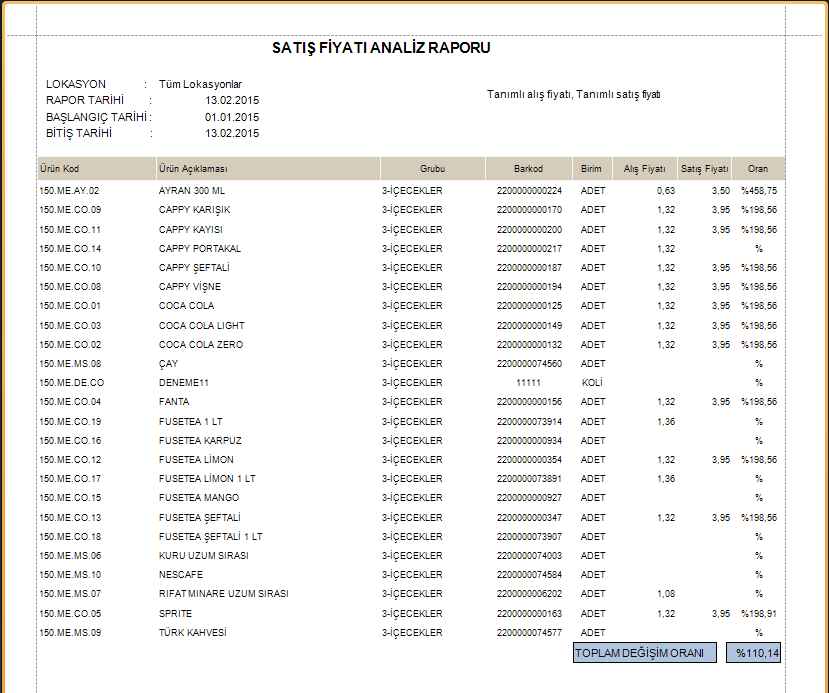This screenshot has width=829, height=693.
Task: Click the COCA COLA product code 150.ME.CO.01
Action: tap(70, 306)
